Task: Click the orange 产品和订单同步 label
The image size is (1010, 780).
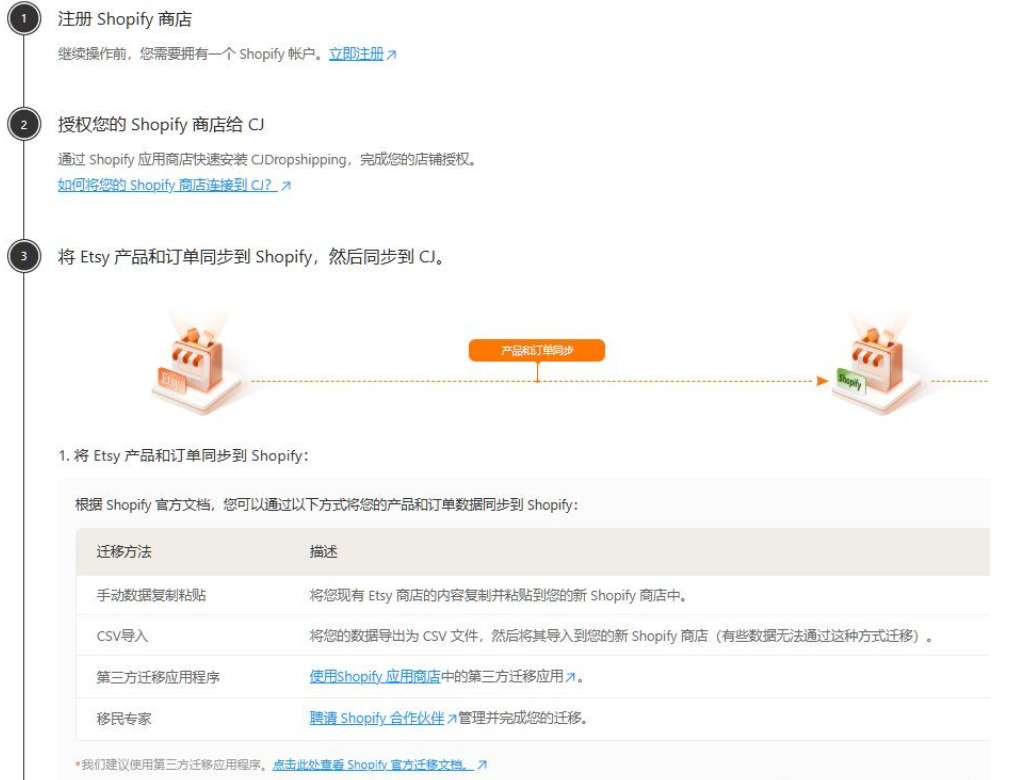Action: click(537, 350)
